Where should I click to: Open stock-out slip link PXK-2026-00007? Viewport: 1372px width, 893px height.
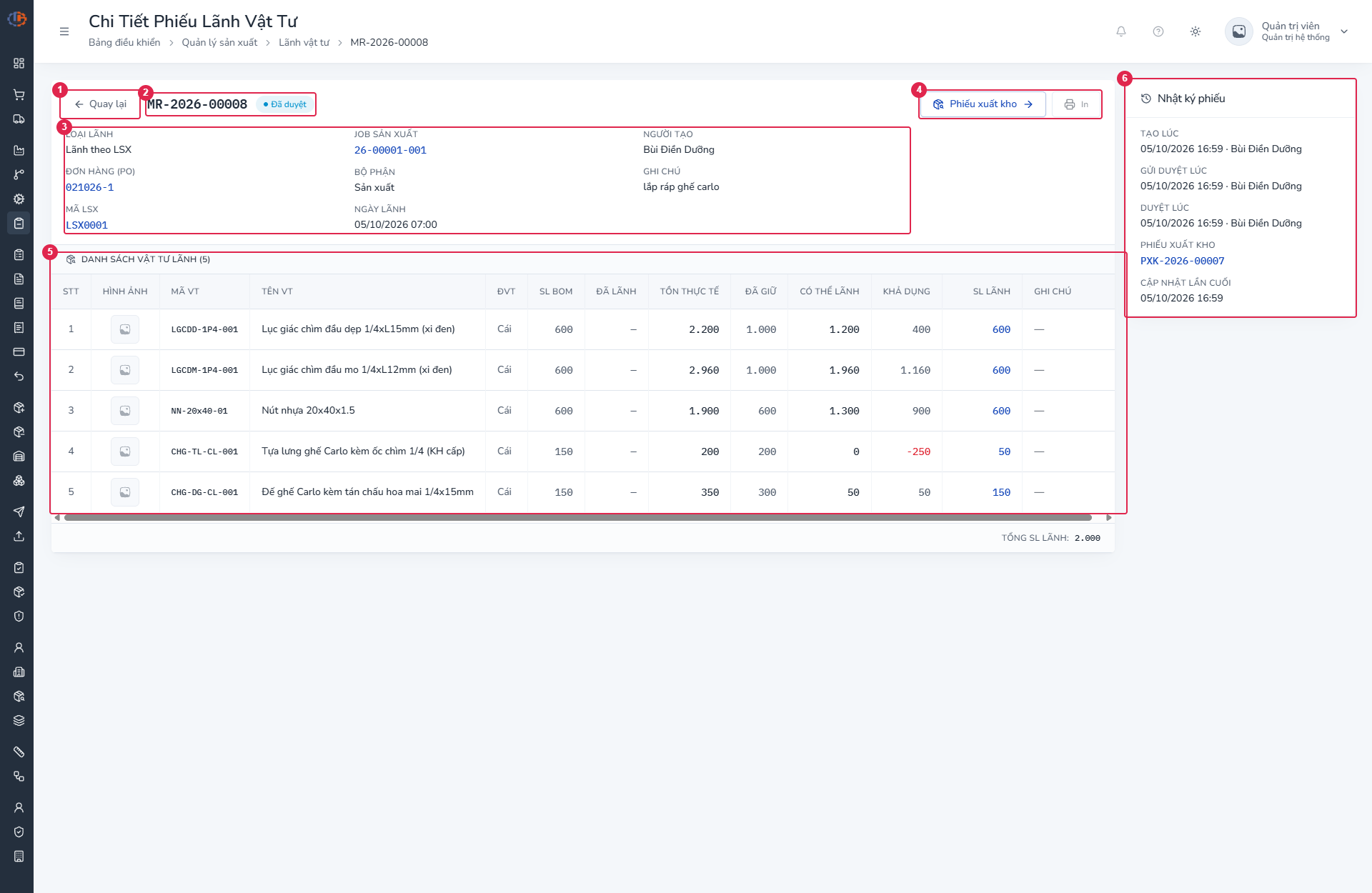click(x=1182, y=261)
